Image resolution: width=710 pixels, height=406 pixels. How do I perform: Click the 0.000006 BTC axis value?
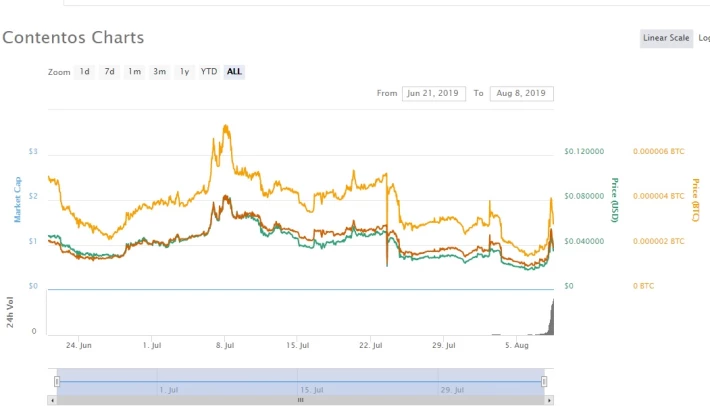pyautogui.click(x=659, y=151)
